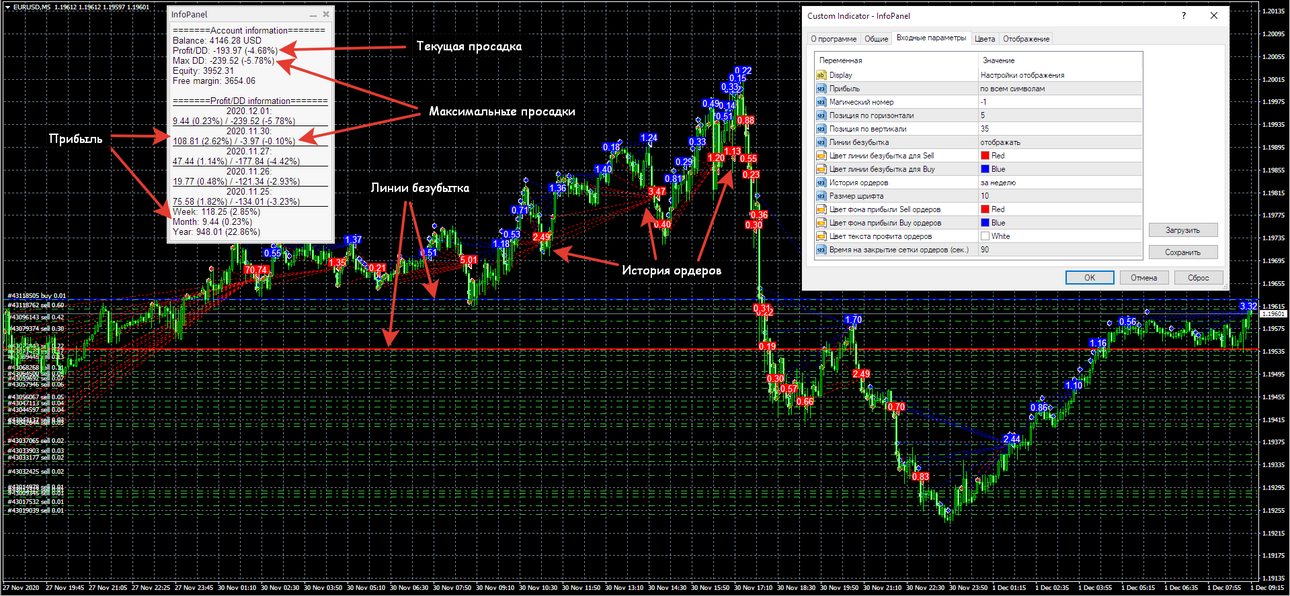Click the red 5.01 profit label on chart
Screen dimensions: 1290x596
point(468,260)
